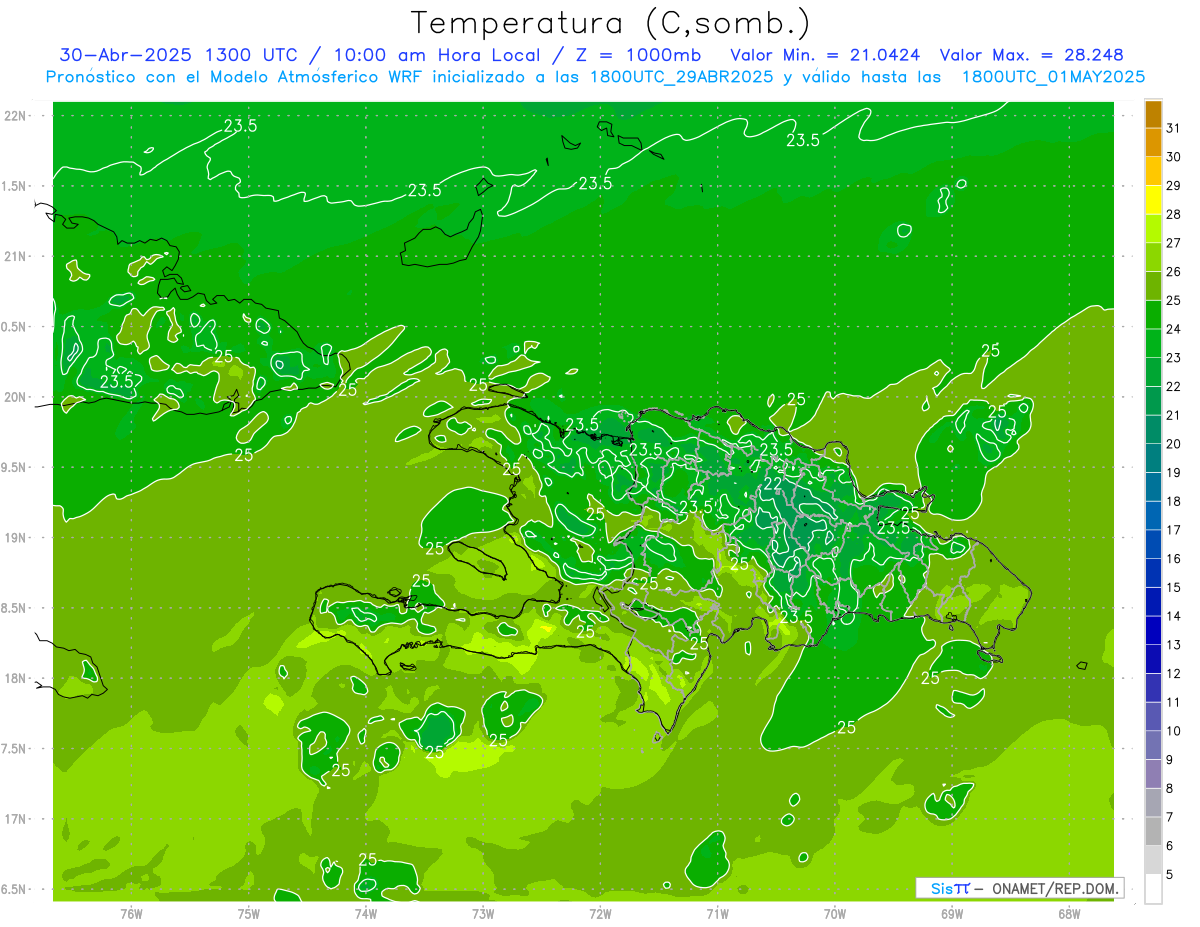Image resolution: width=1200 pixels, height=927 pixels.
Task: Click the '22N' latitude axis label
Action: tap(14, 116)
